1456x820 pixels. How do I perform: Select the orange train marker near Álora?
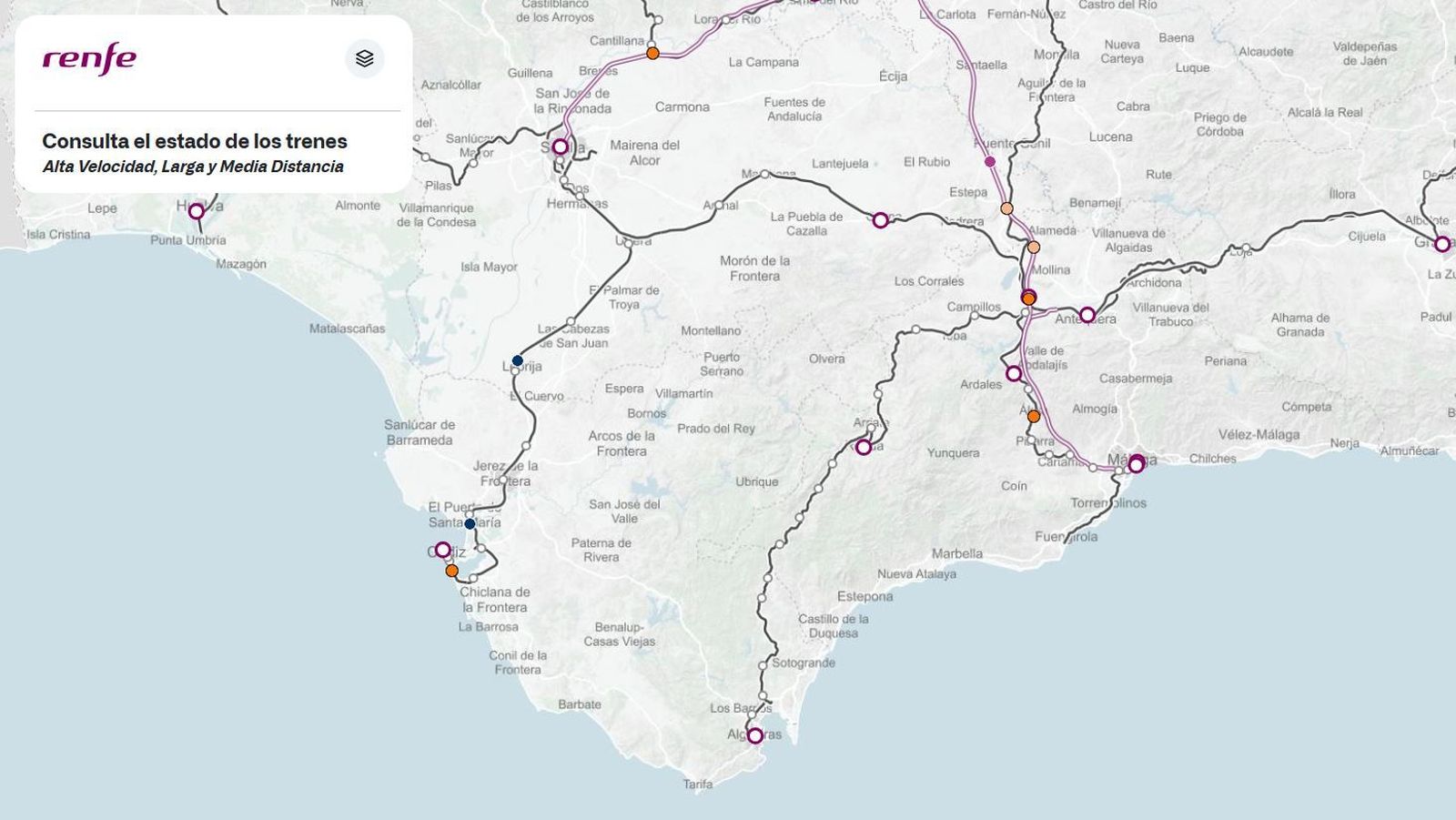[1034, 417]
